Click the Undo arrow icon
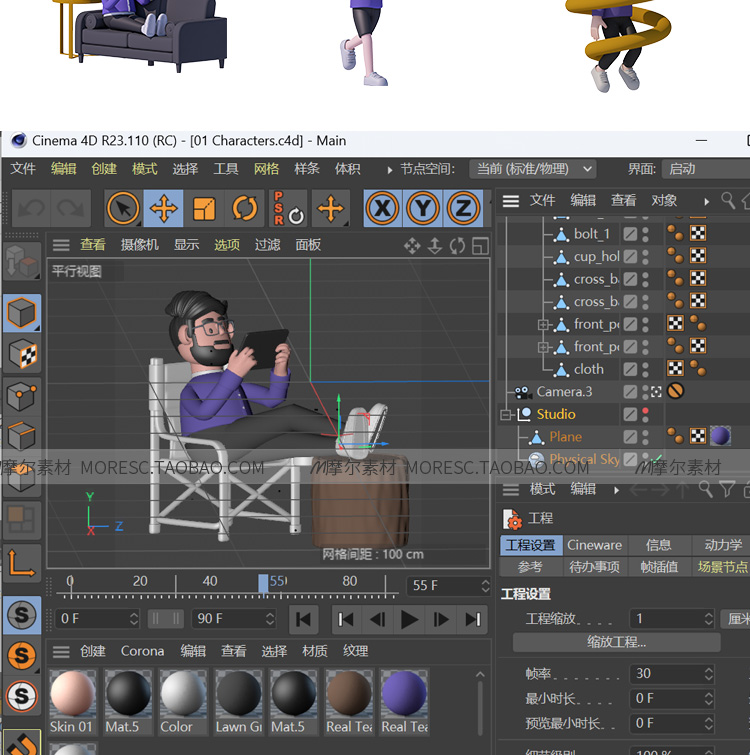This screenshot has height=755, width=750. tap(31, 208)
